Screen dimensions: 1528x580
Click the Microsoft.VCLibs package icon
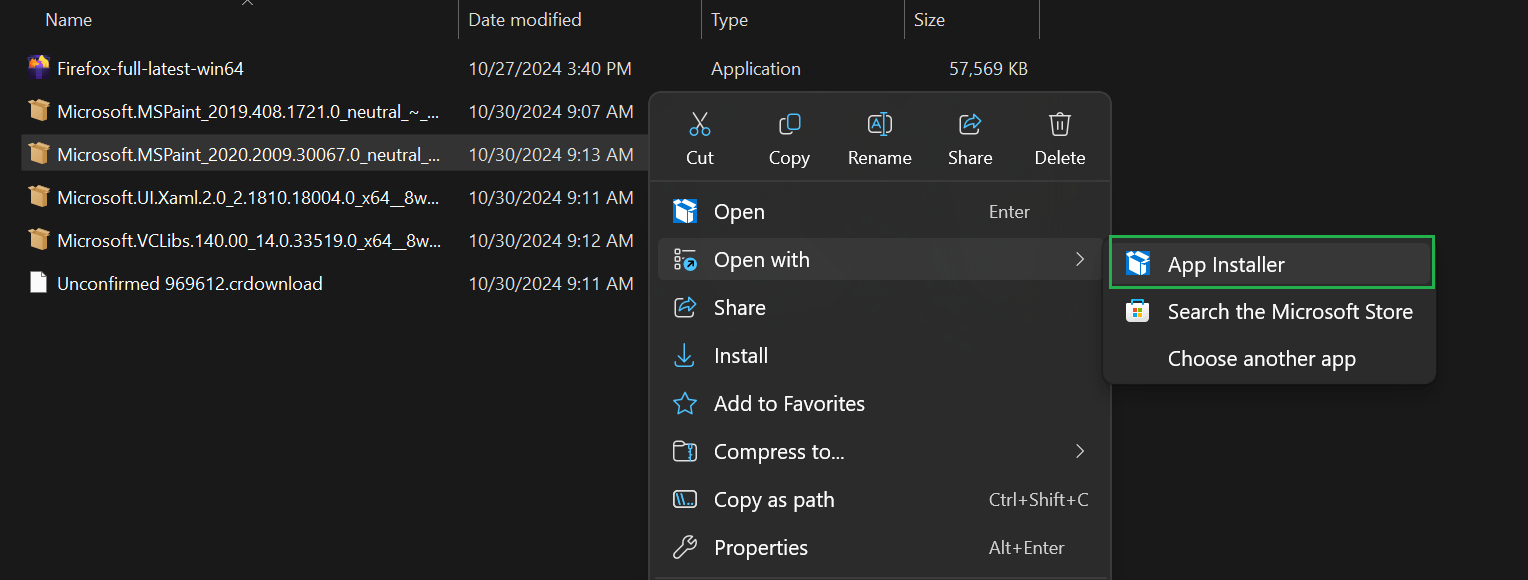pos(39,240)
